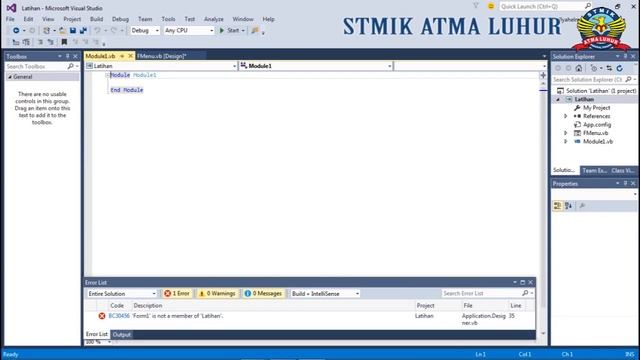Image resolution: width=640 pixels, height=360 pixels.
Task: Click in the Search Toolbox field
Action: 36,66
